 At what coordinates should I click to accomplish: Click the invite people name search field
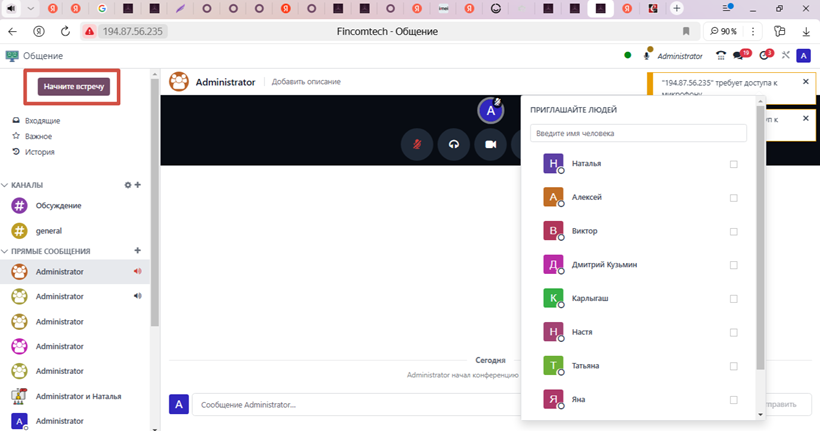coord(638,133)
